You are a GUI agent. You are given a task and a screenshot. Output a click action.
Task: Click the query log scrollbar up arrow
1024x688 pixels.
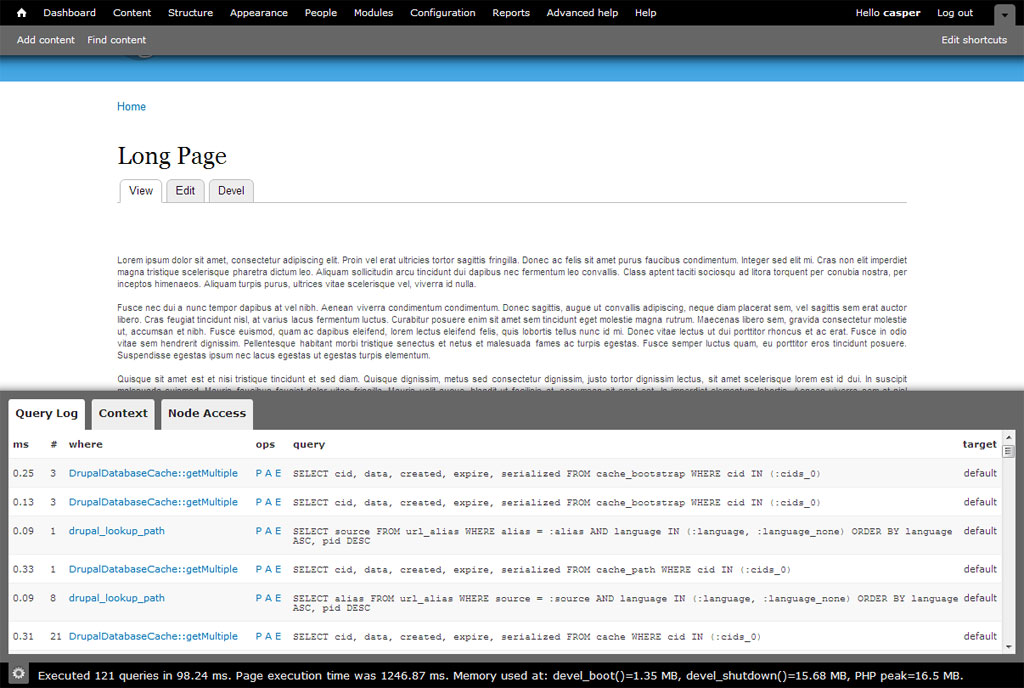[x=1008, y=437]
